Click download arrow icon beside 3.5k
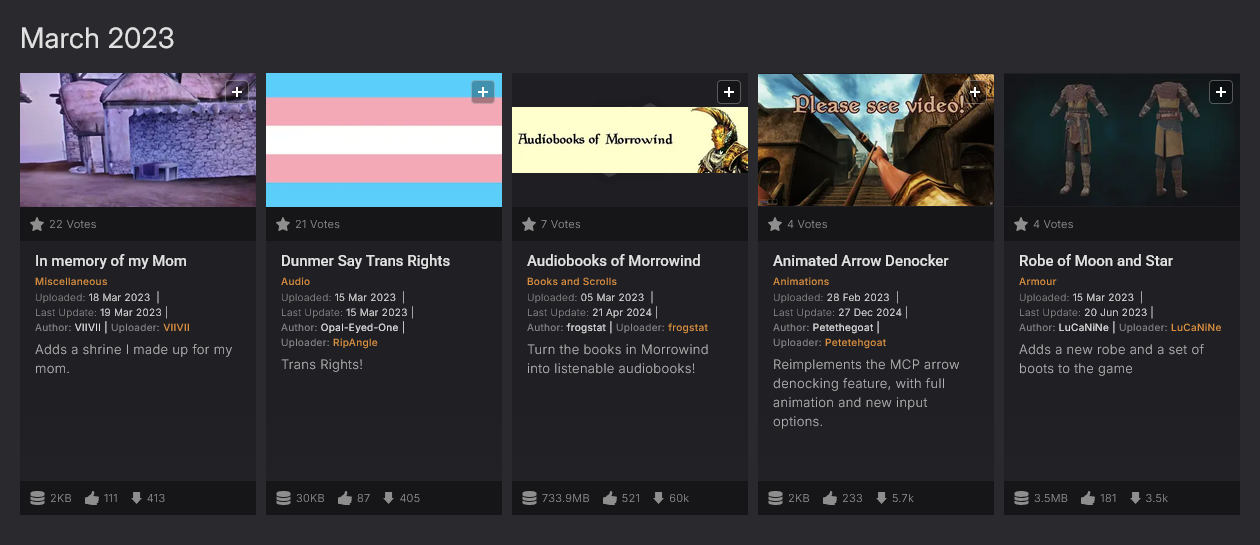 tap(1135, 497)
